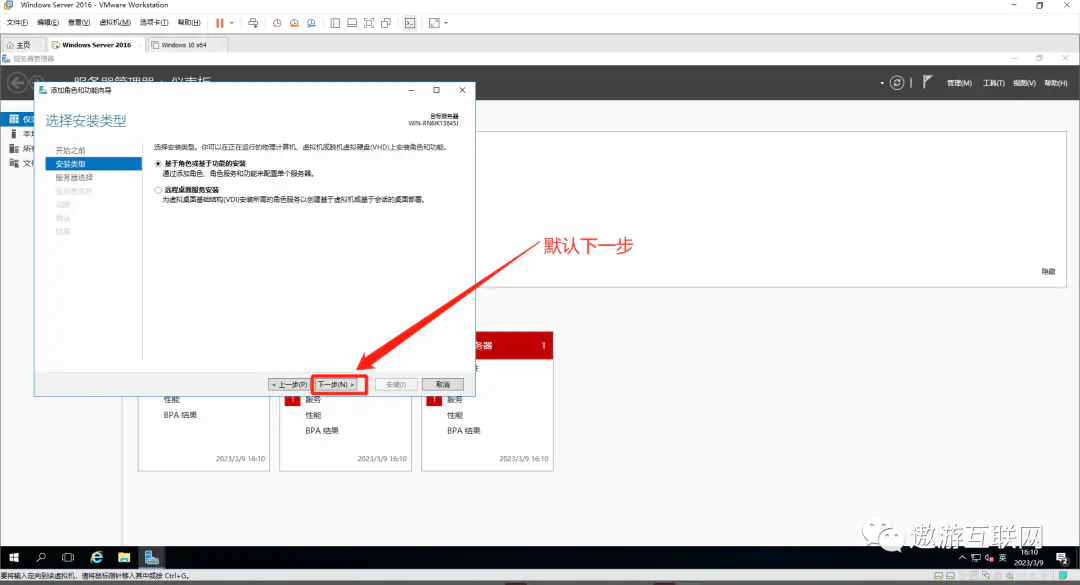
Task: Click Server Manager notifications flag icon
Action: point(927,82)
